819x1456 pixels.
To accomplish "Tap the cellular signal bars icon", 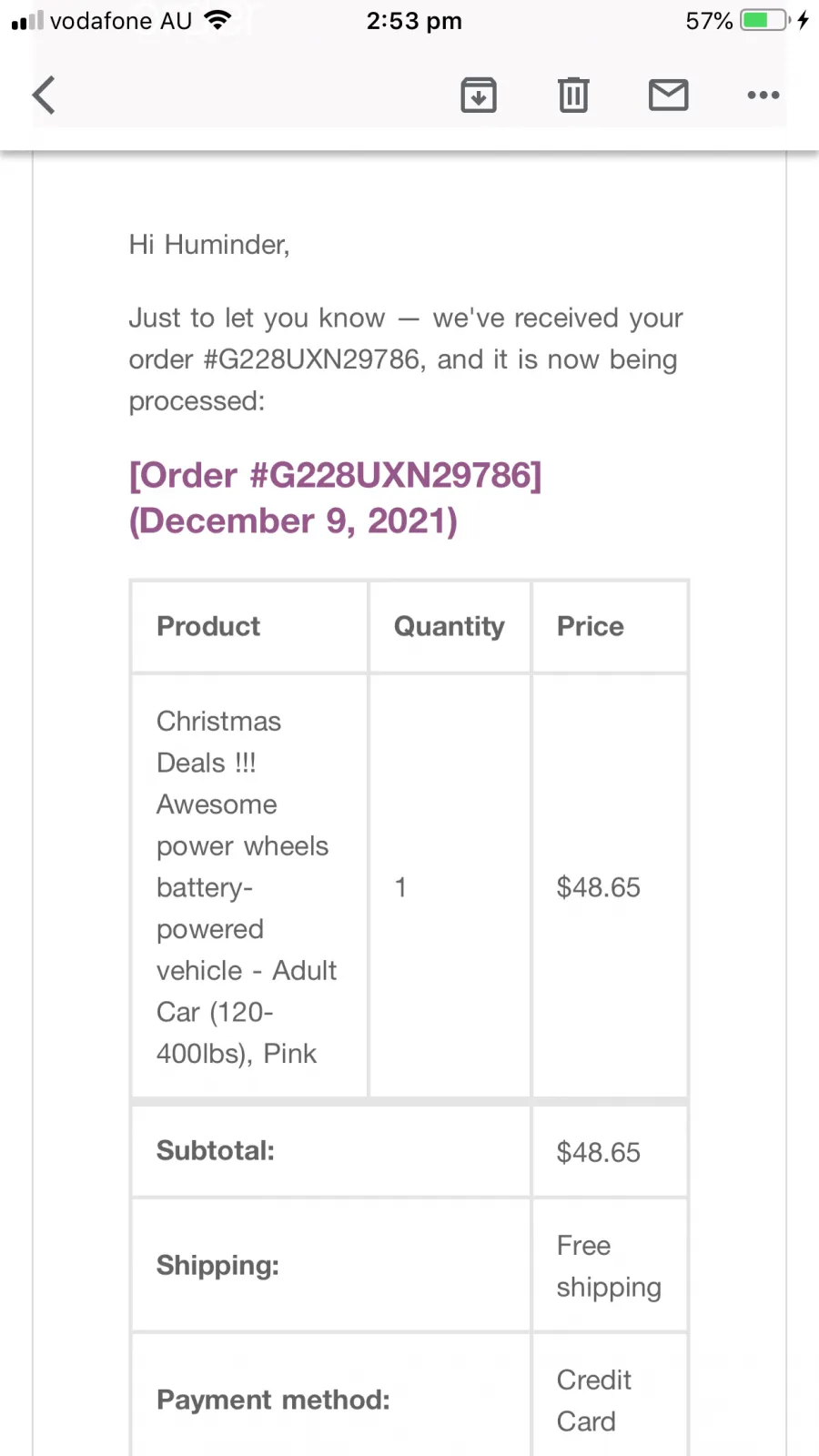I will pyautogui.click(x=27, y=20).
